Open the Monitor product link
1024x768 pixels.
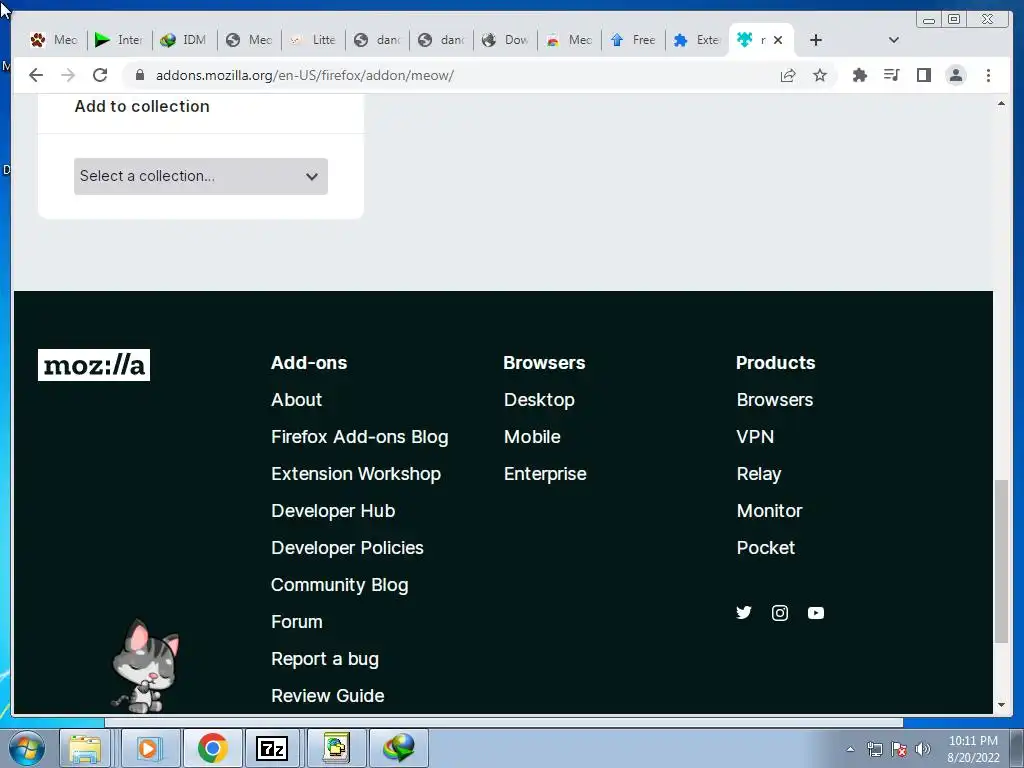[x=770, y=511]
